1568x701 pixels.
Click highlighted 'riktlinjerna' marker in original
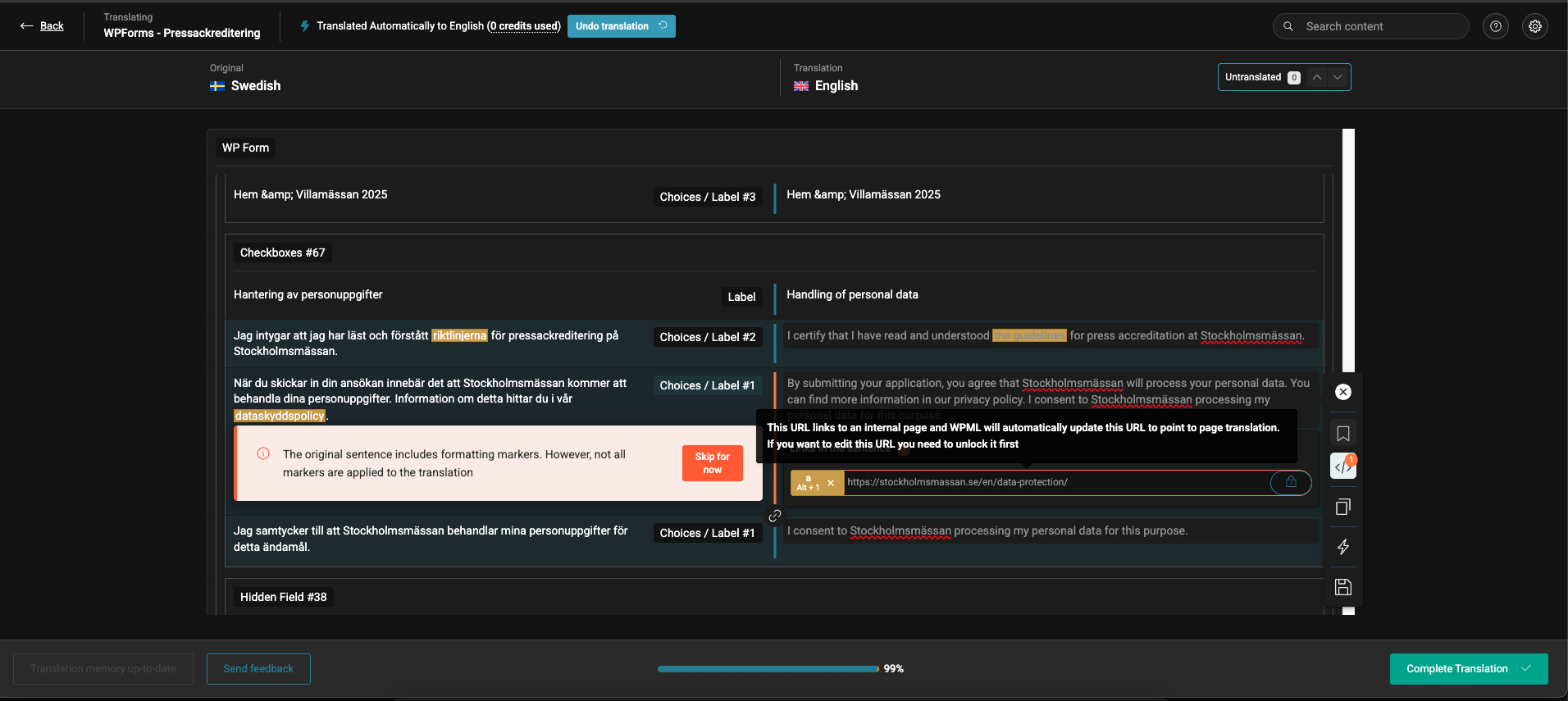point(459,335)
